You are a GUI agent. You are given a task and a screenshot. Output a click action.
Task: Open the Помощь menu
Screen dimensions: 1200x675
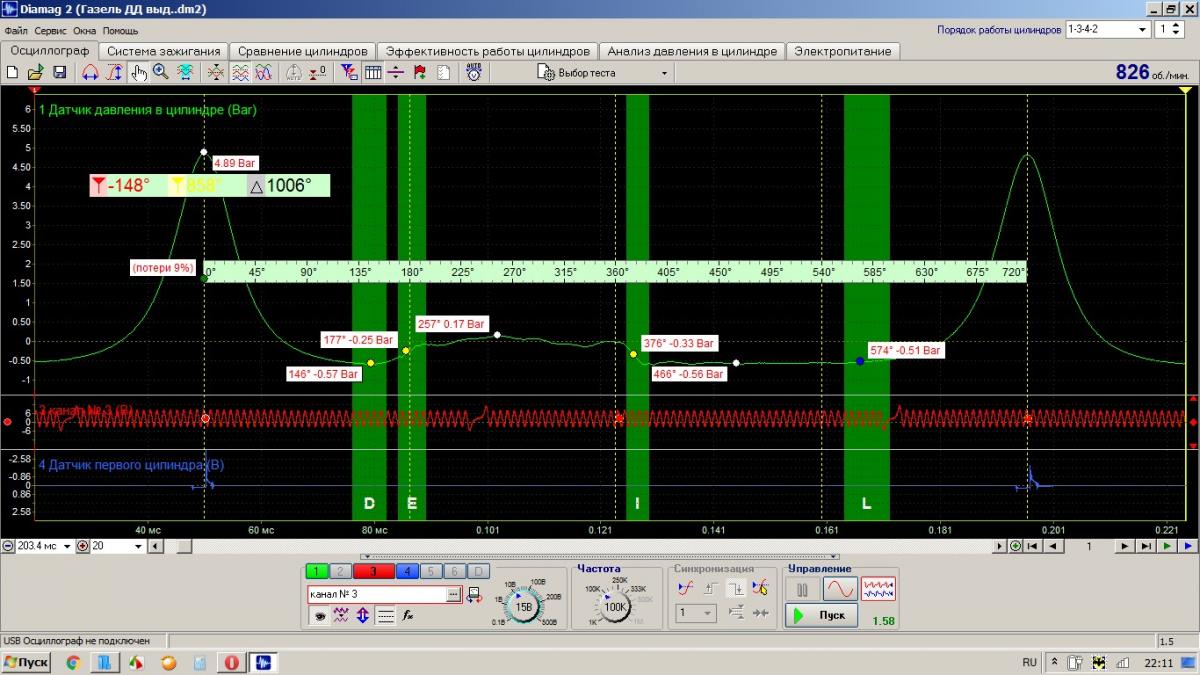120,31
